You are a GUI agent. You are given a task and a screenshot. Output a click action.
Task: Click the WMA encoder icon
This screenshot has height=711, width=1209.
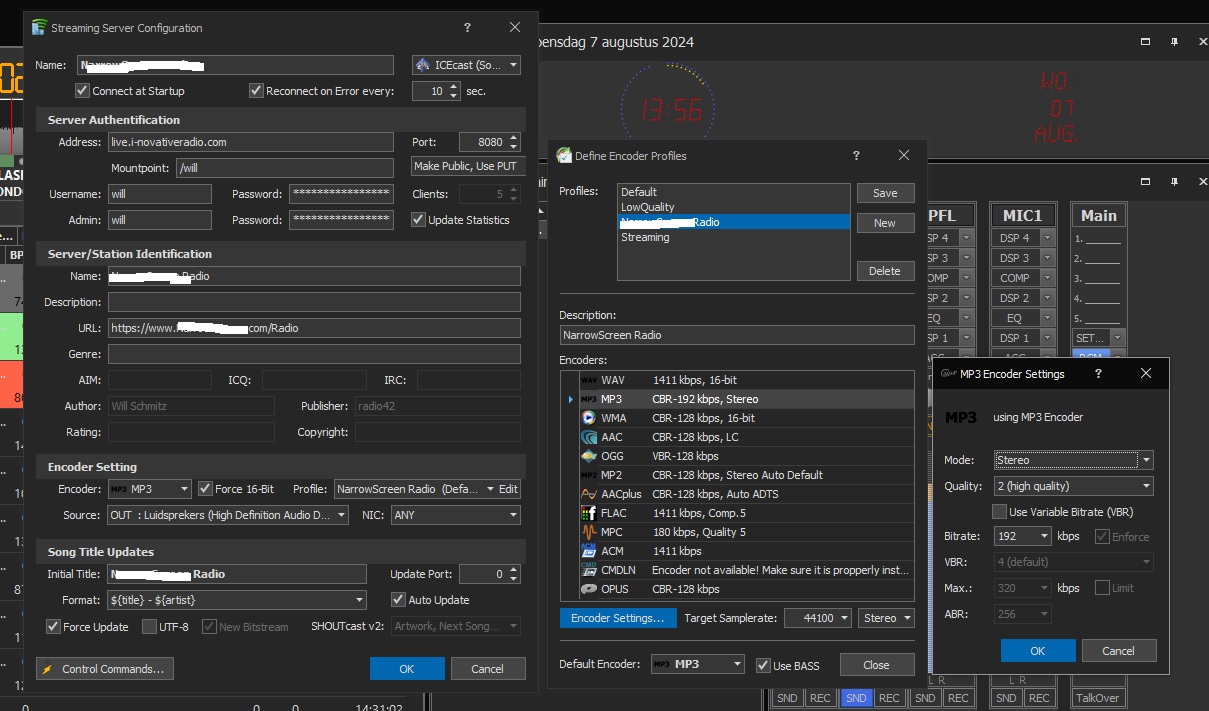click(589, 418)
